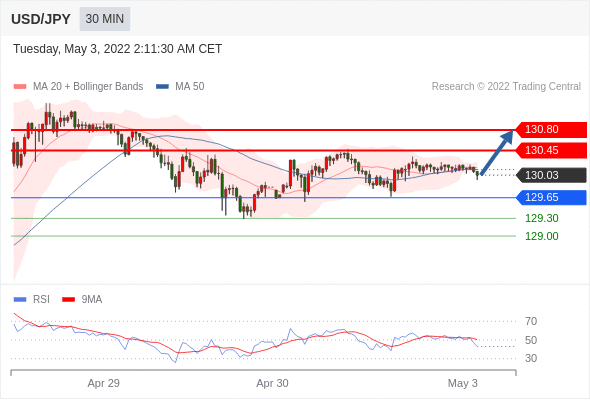Click the blue RSI legend swatch
Image resolution: width=590 pixels, height=400 pixels.
(x=20, y=300)
